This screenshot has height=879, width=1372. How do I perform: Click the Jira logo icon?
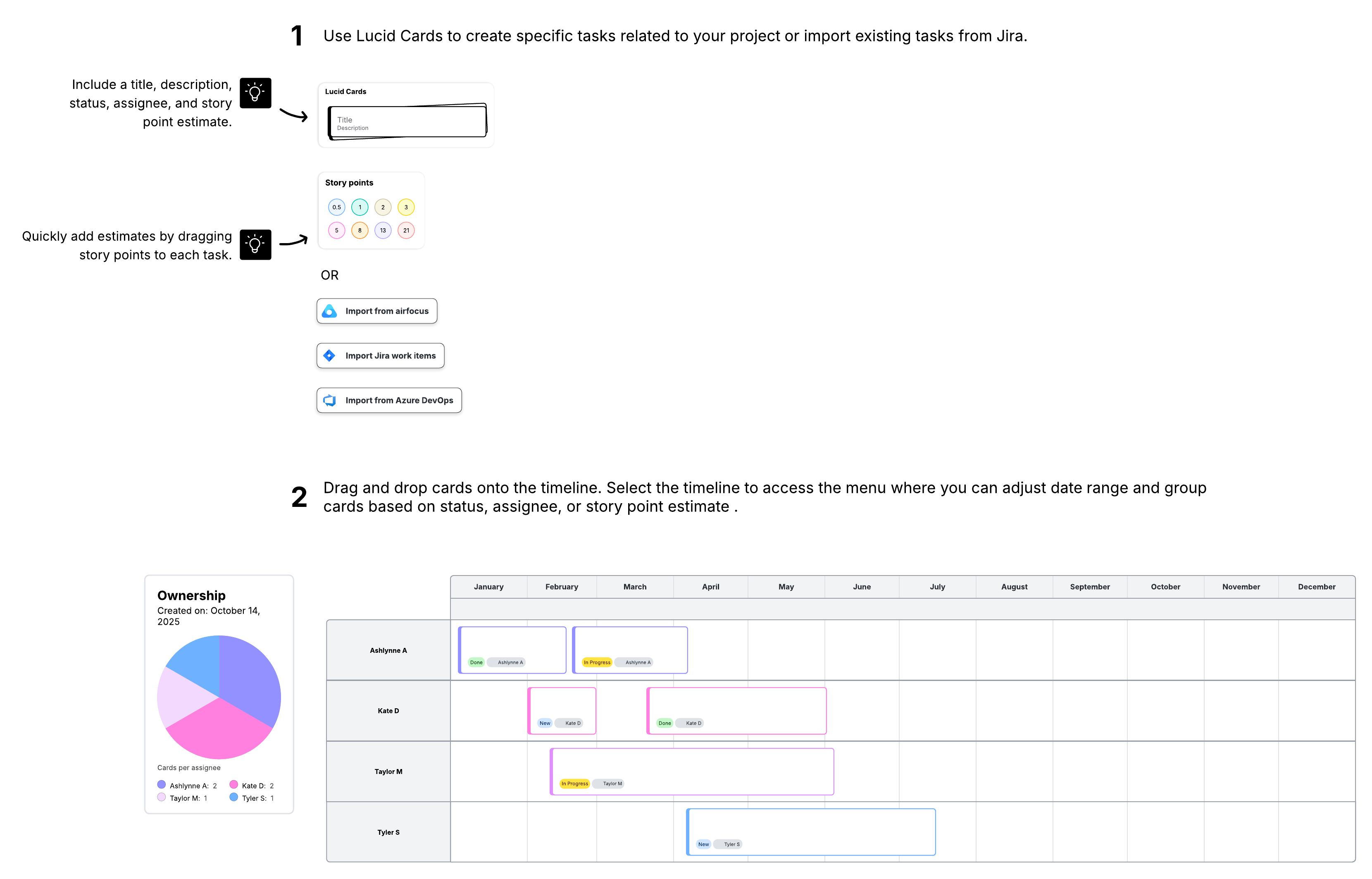(x=330, y=355)
